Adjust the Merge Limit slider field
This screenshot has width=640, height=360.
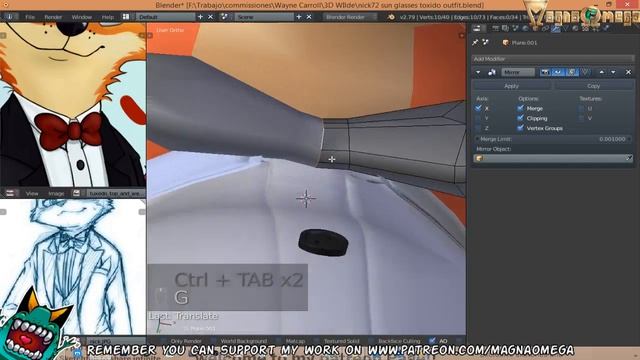coord(553,139)
